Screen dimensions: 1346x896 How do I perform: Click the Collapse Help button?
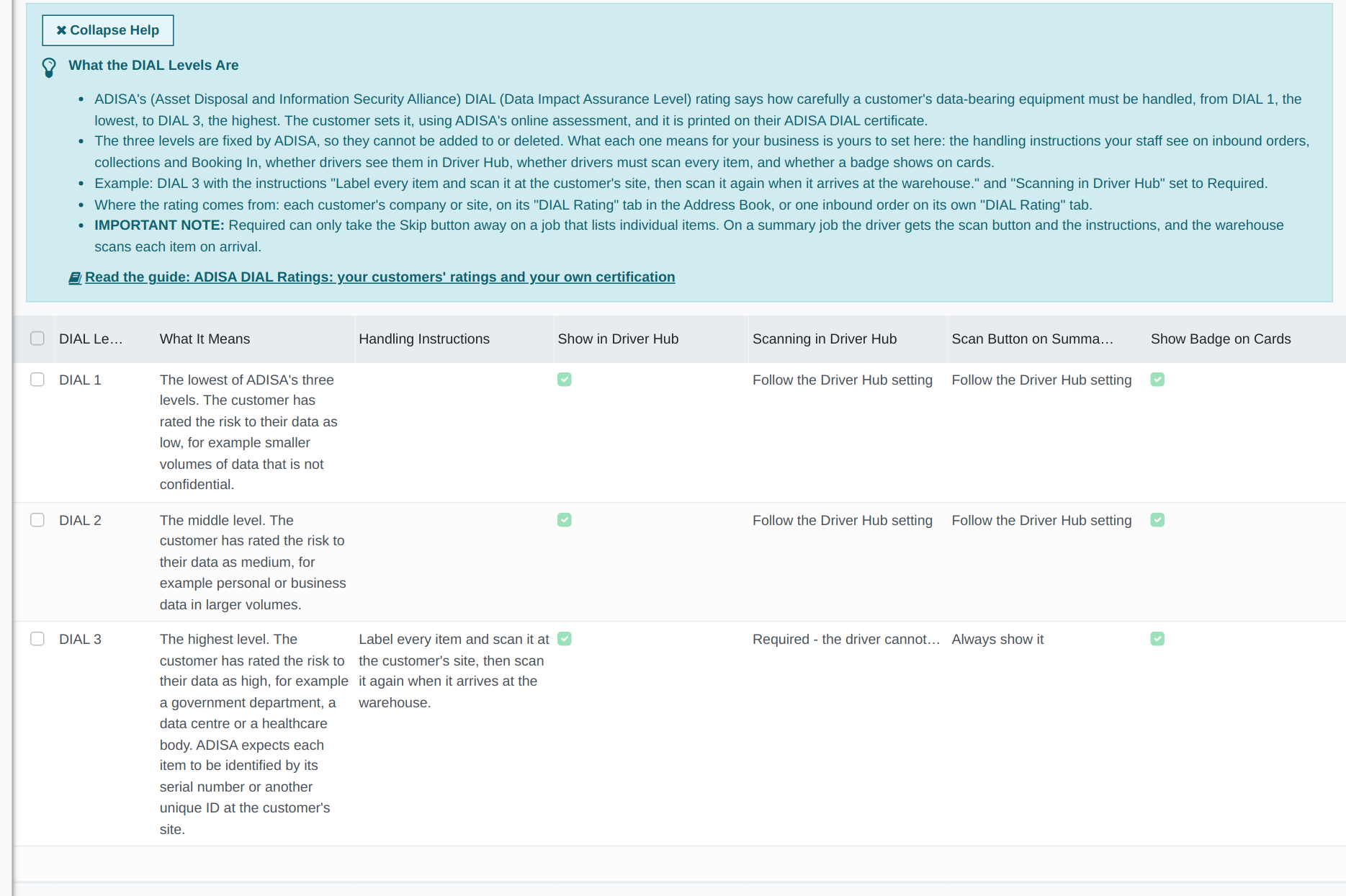(108, 30)
